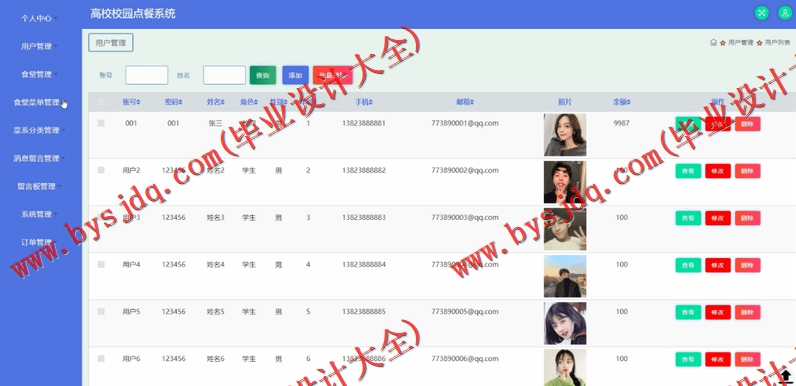Click the fullscreen icon in top bar
The width and height of the screenshot is (796, 386).
point(761,13)
